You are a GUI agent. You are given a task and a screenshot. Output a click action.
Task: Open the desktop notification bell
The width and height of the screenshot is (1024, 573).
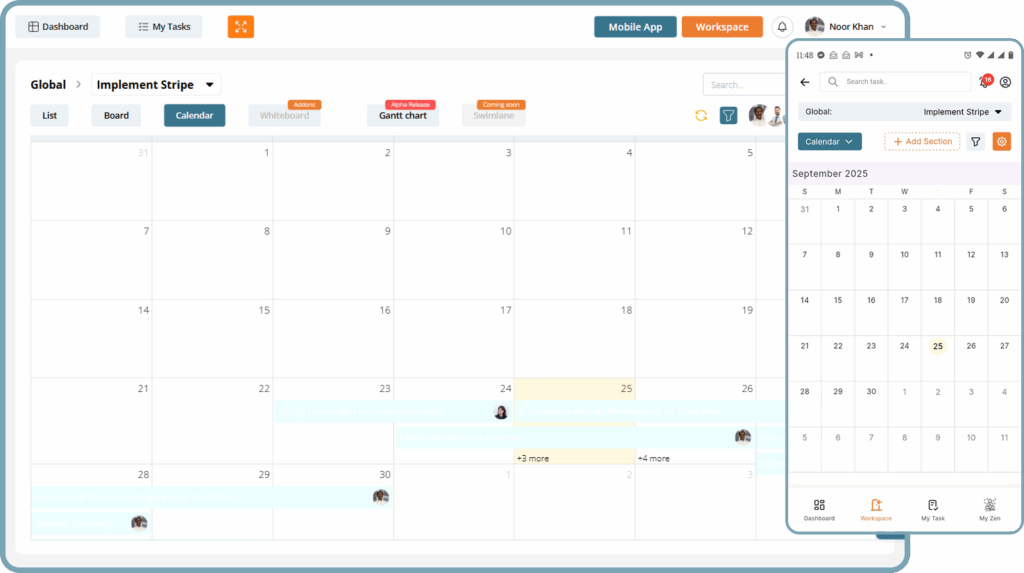(782, 27)
